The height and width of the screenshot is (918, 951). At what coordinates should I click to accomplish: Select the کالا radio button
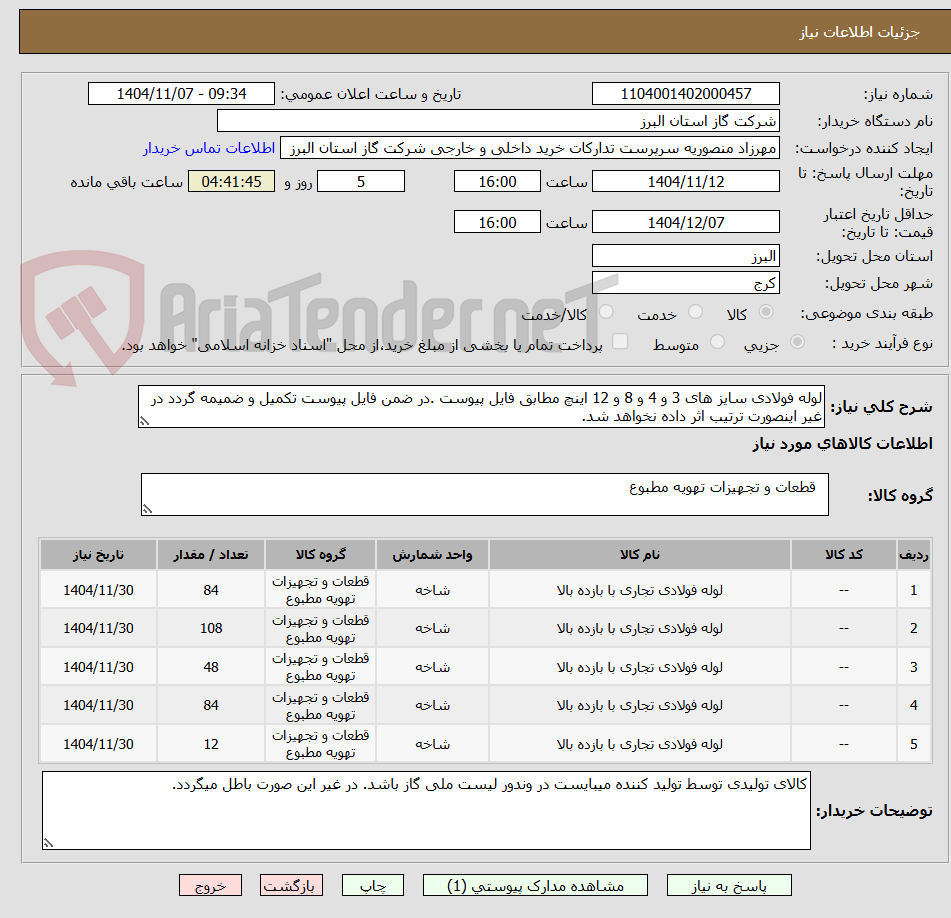[766, 312]
